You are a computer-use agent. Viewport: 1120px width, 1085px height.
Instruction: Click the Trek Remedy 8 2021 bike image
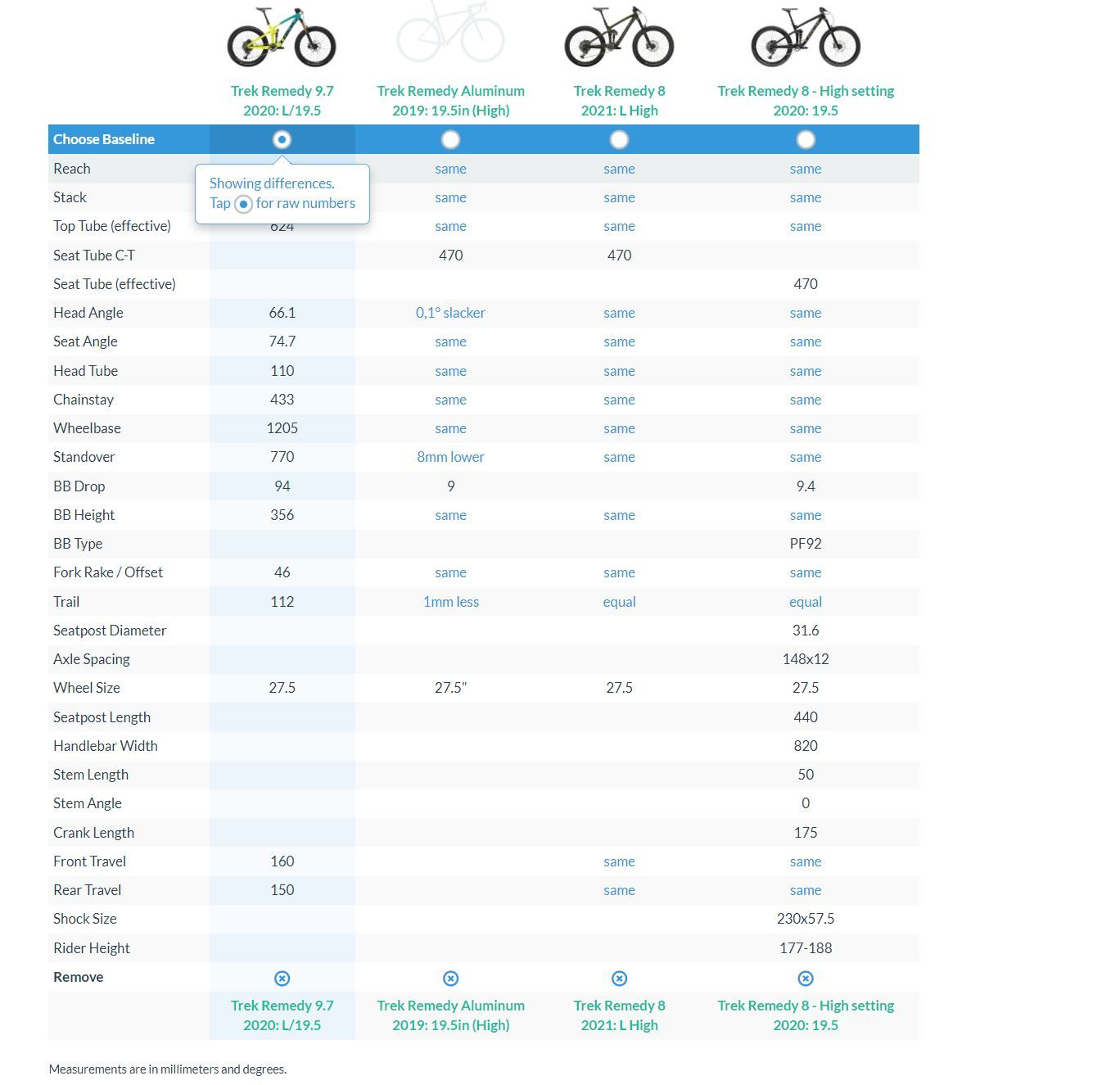click(619, 38)
